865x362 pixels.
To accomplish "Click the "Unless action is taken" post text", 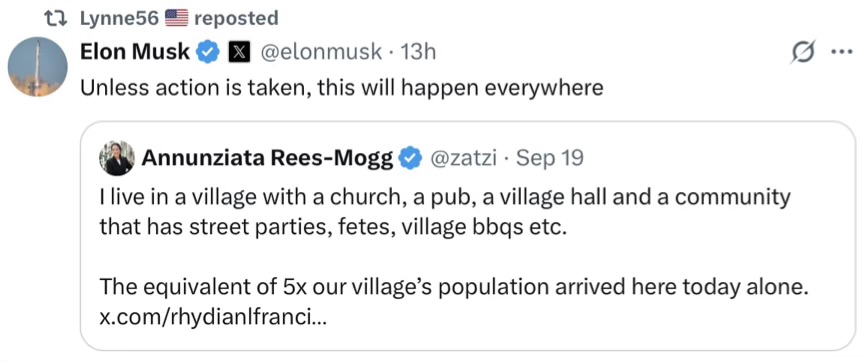I will point(342,88).
